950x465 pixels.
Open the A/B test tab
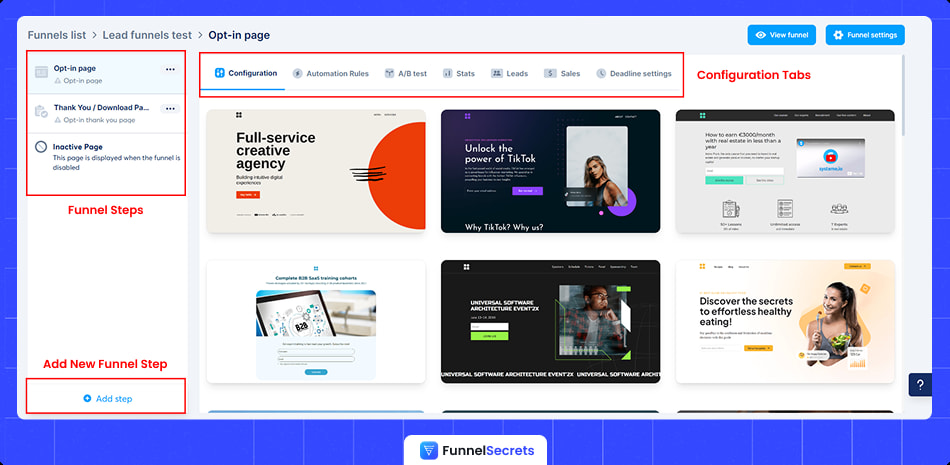406,73
